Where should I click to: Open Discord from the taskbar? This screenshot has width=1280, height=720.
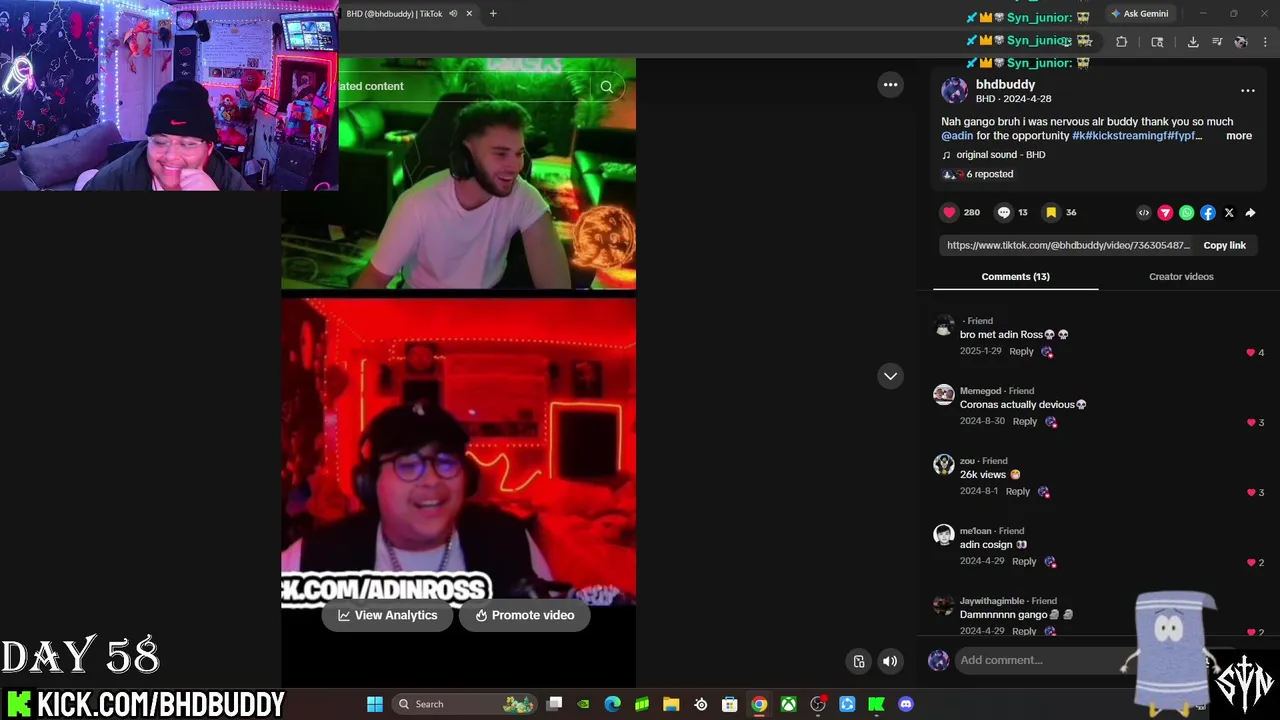[x=906, y=704]
